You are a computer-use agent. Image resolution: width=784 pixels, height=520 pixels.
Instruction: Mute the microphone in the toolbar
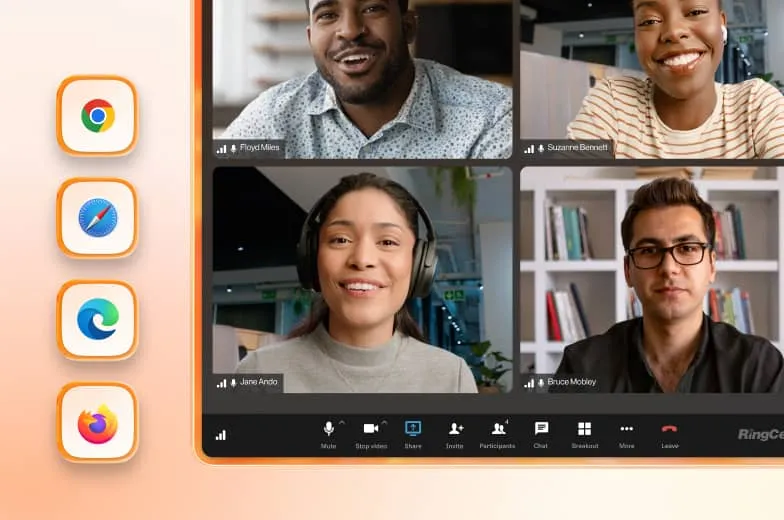[x=328, y=434]
